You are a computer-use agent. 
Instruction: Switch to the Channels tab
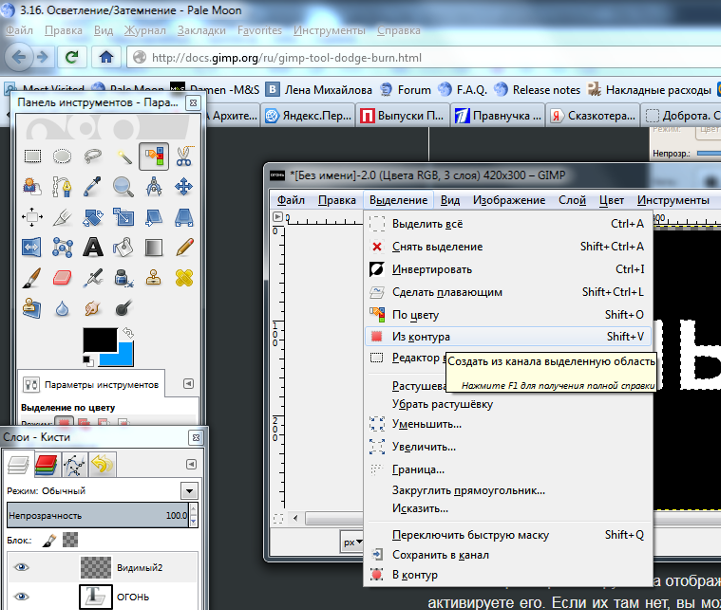tap(46, 465)
